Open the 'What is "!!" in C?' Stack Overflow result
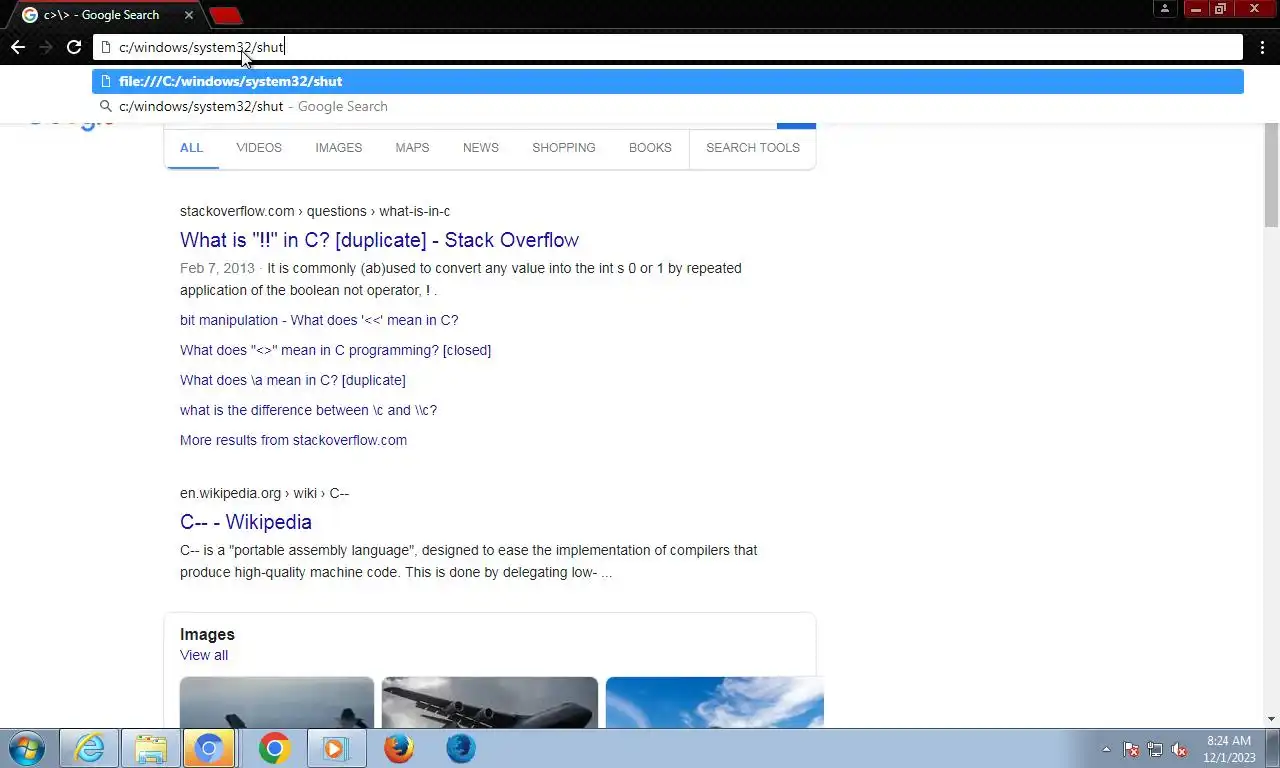The height and width of the screenshot is (768, 1280). click(x=379, y=240)
